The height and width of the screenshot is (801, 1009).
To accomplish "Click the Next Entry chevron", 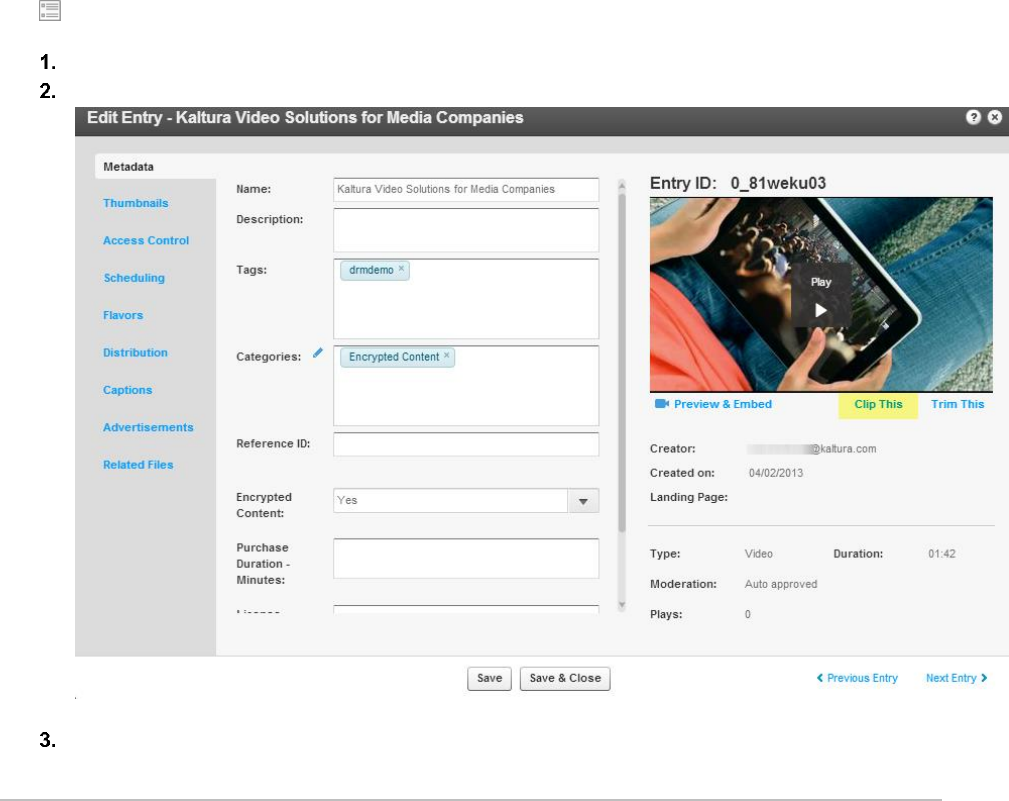I will pyautogui.click(x=984, y=677).
